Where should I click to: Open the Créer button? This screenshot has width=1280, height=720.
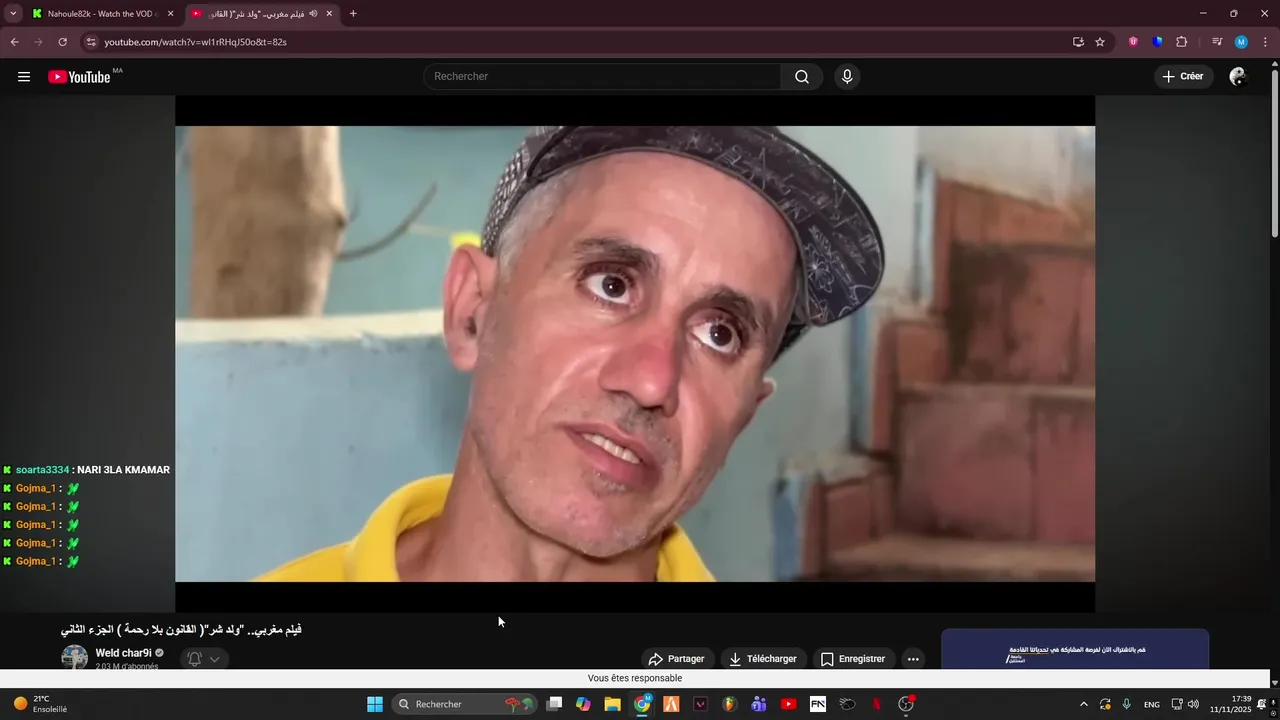[1183, 77]
